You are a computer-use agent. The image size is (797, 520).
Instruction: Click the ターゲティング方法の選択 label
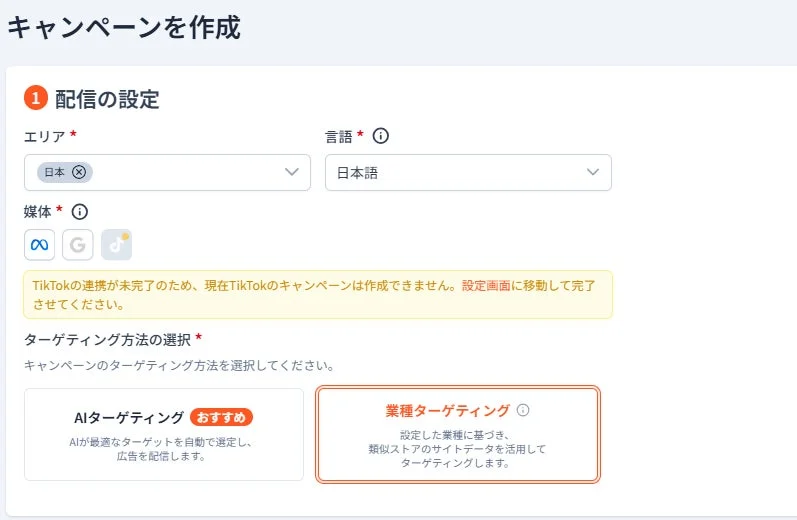pyautogui.click(x=107, y=340)
